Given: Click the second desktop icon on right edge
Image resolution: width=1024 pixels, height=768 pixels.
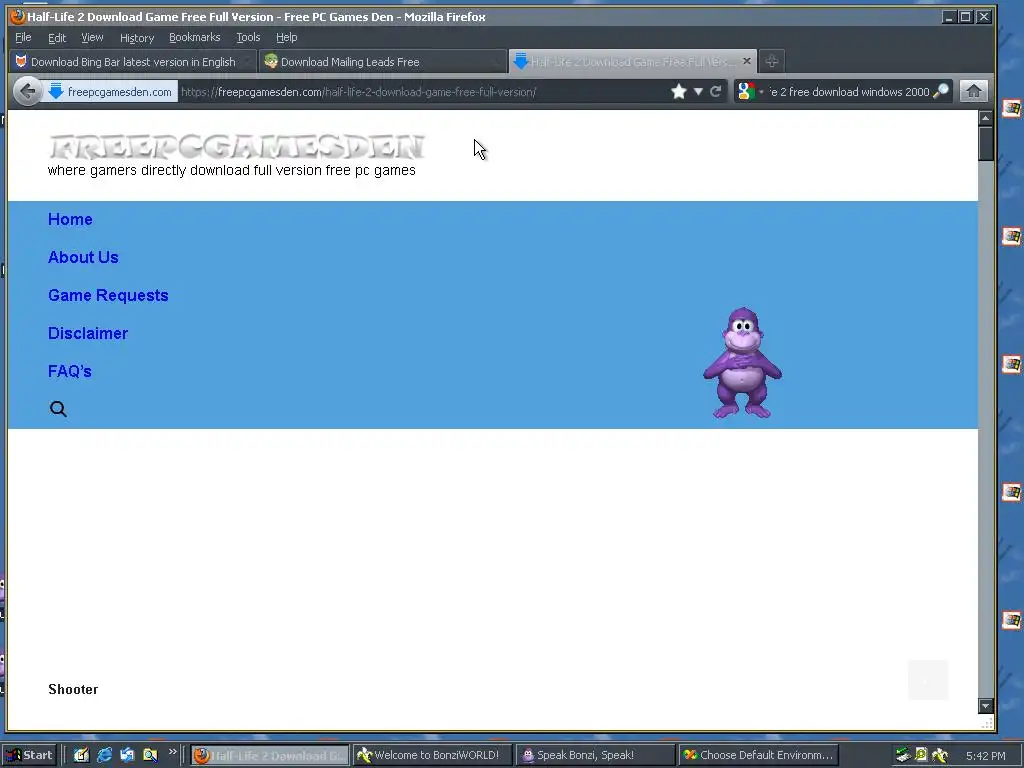Looking at the screenshot, I should [x=1011, y=236].
